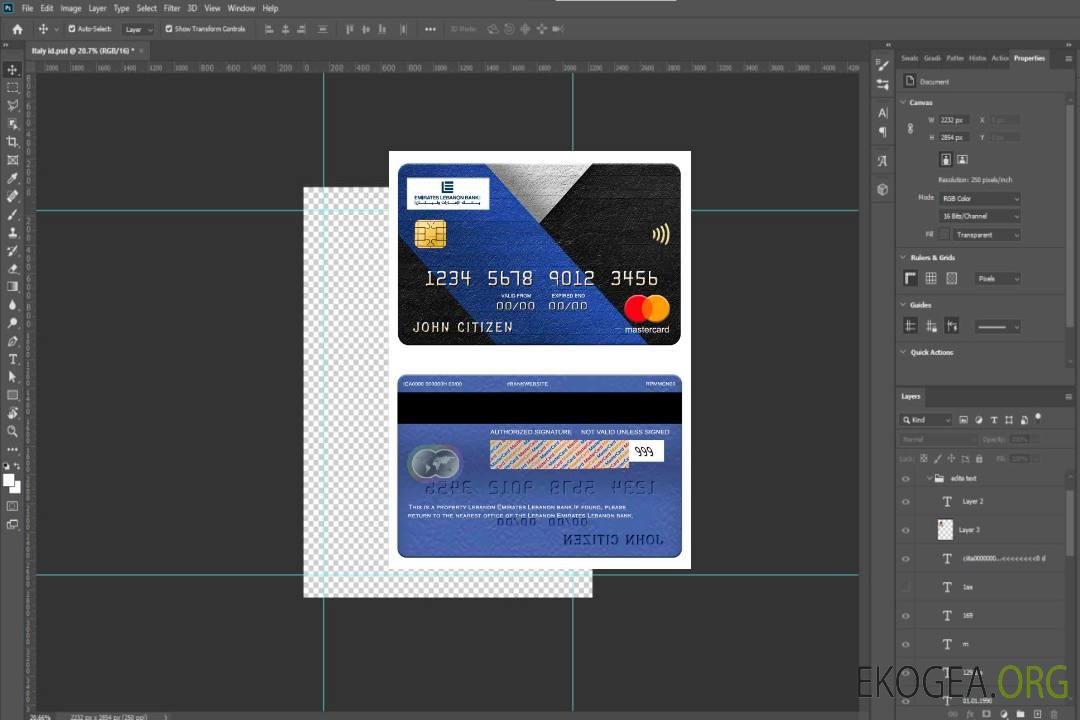Set canvas to landscape orientation
The image size is (1080, 720).
[x=962, y=160]
